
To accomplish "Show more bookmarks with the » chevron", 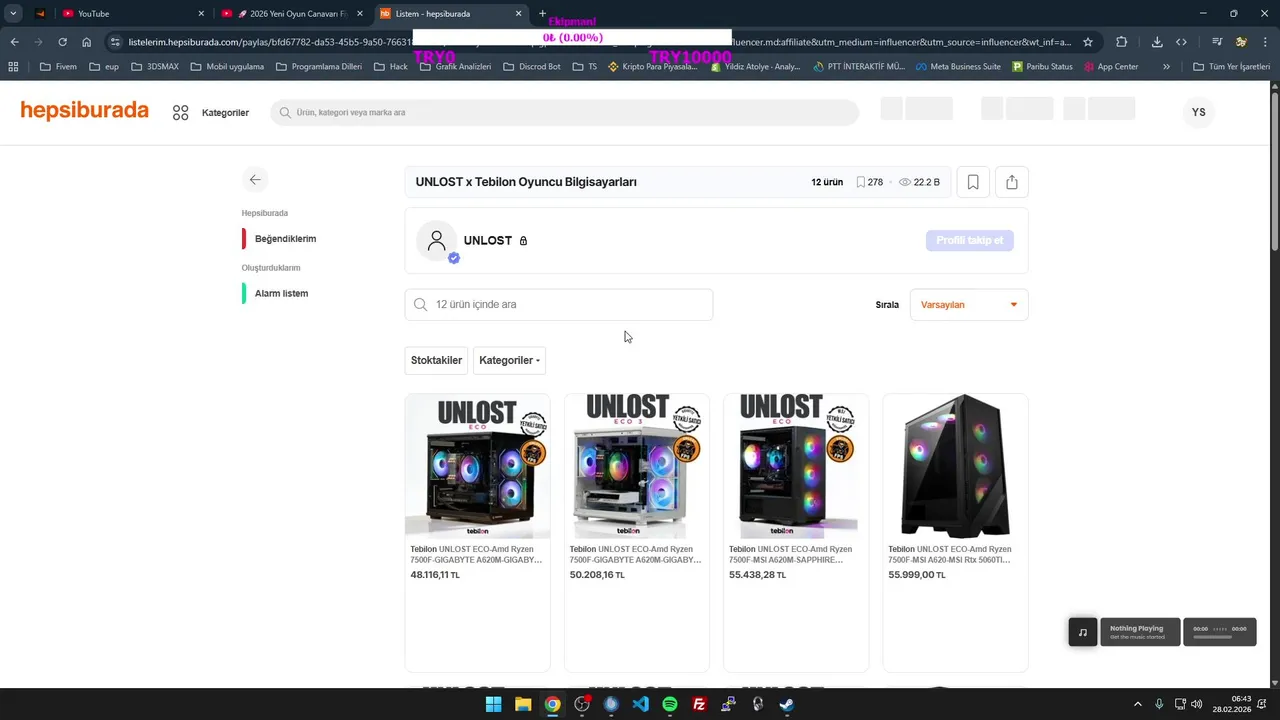I will click(x=1166, y=67).
